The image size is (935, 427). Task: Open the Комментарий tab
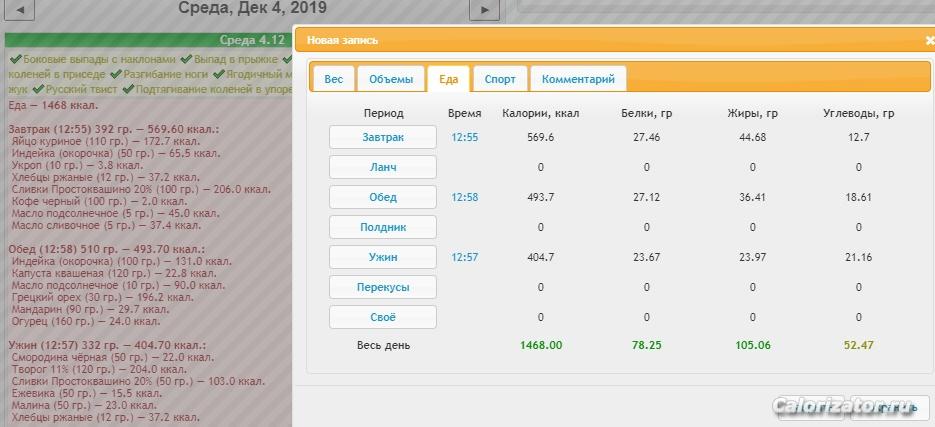(578, 79)
